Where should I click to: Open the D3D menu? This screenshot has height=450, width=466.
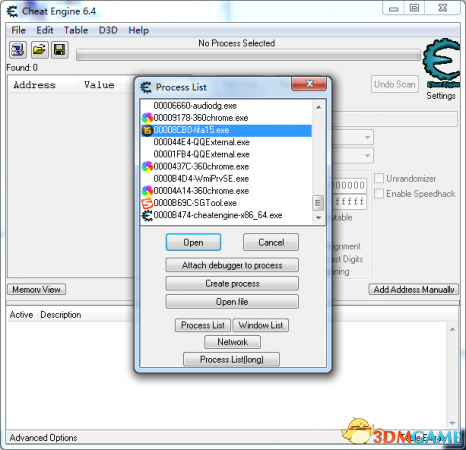pos(108,30)
